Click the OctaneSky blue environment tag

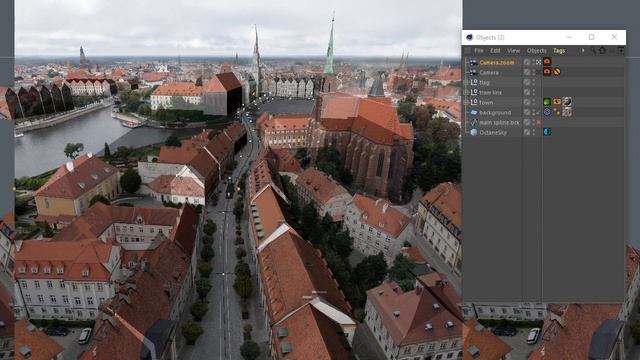[x=547, y=132]
